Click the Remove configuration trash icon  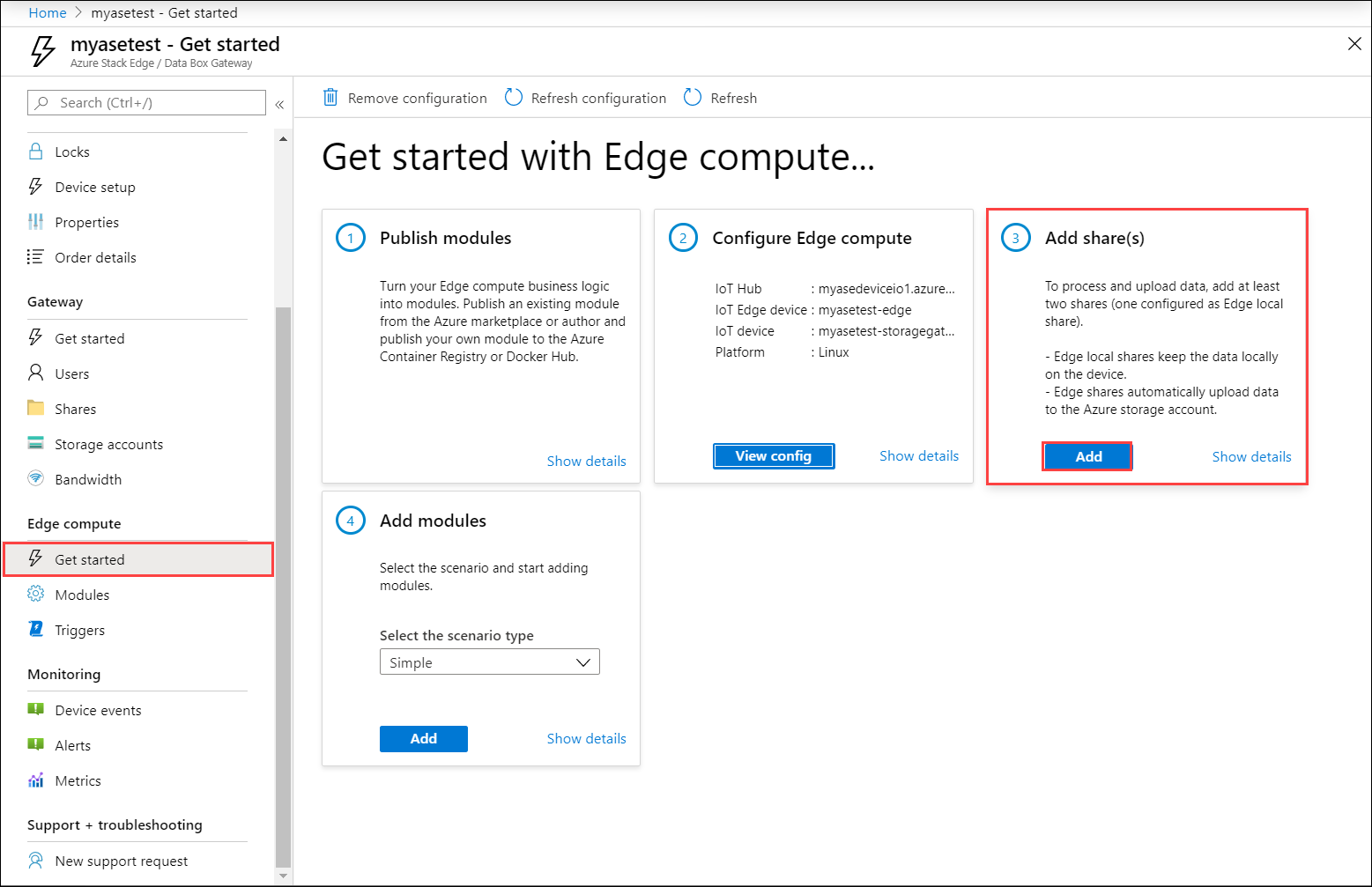pos(330,98)
